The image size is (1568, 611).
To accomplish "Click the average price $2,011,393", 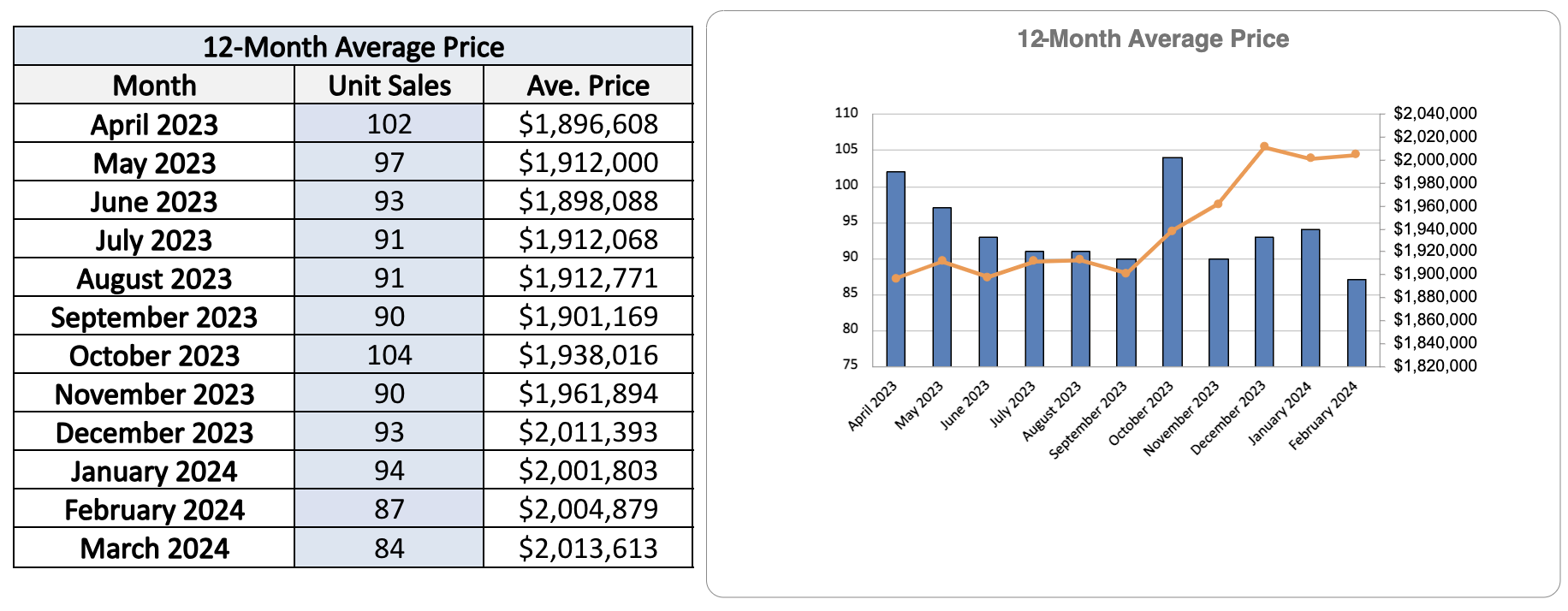I will (588, 432).
